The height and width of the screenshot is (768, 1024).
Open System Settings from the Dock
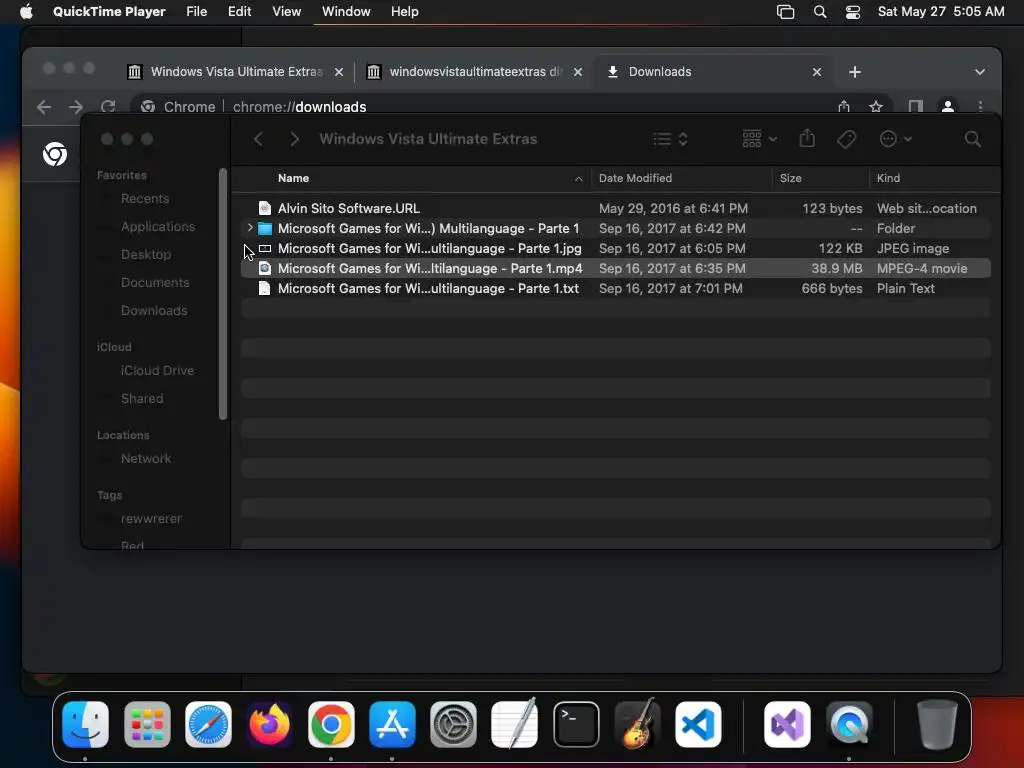[453, 724]
